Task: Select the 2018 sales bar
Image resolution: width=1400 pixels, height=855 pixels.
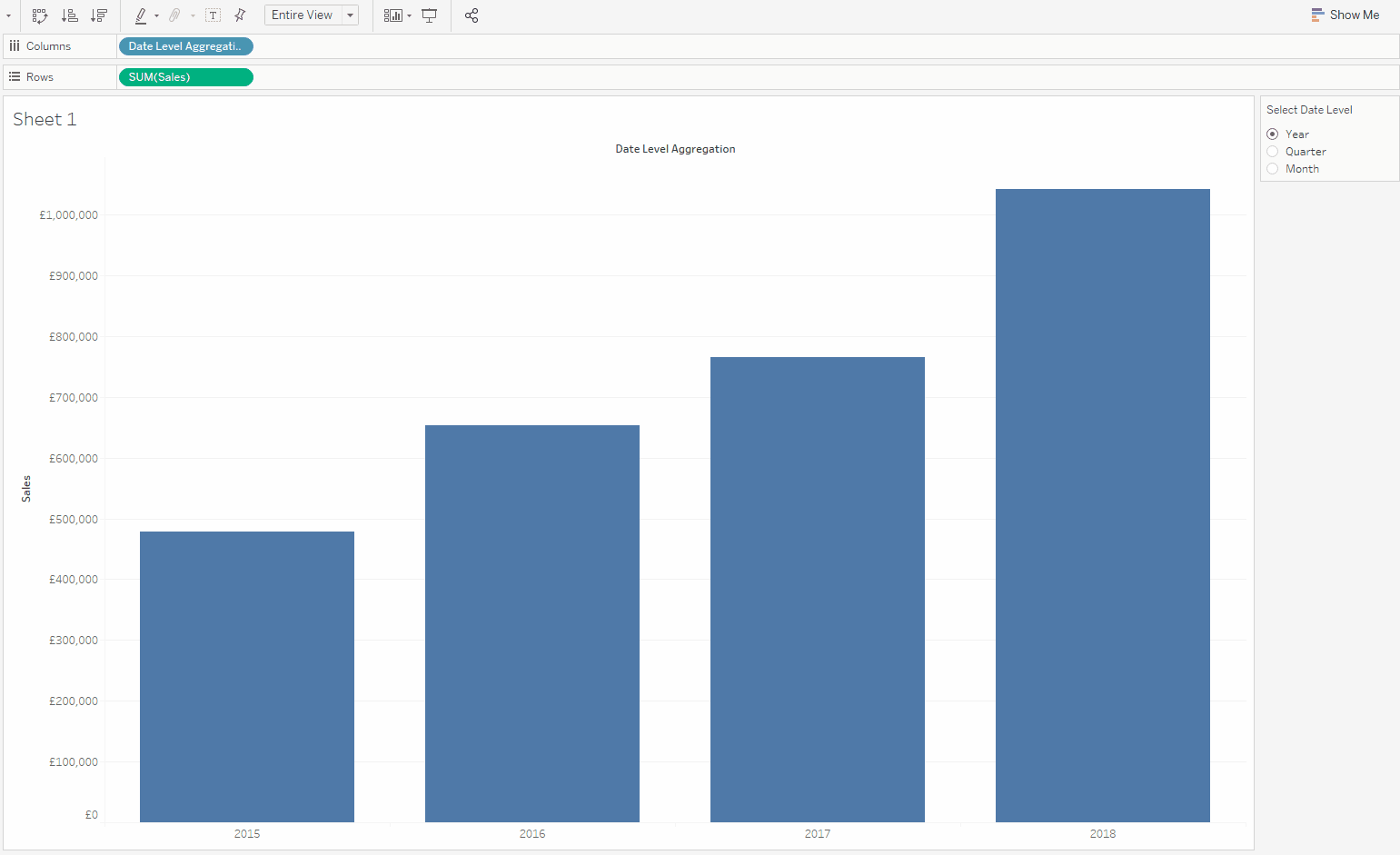Action: click(1103, 505)
